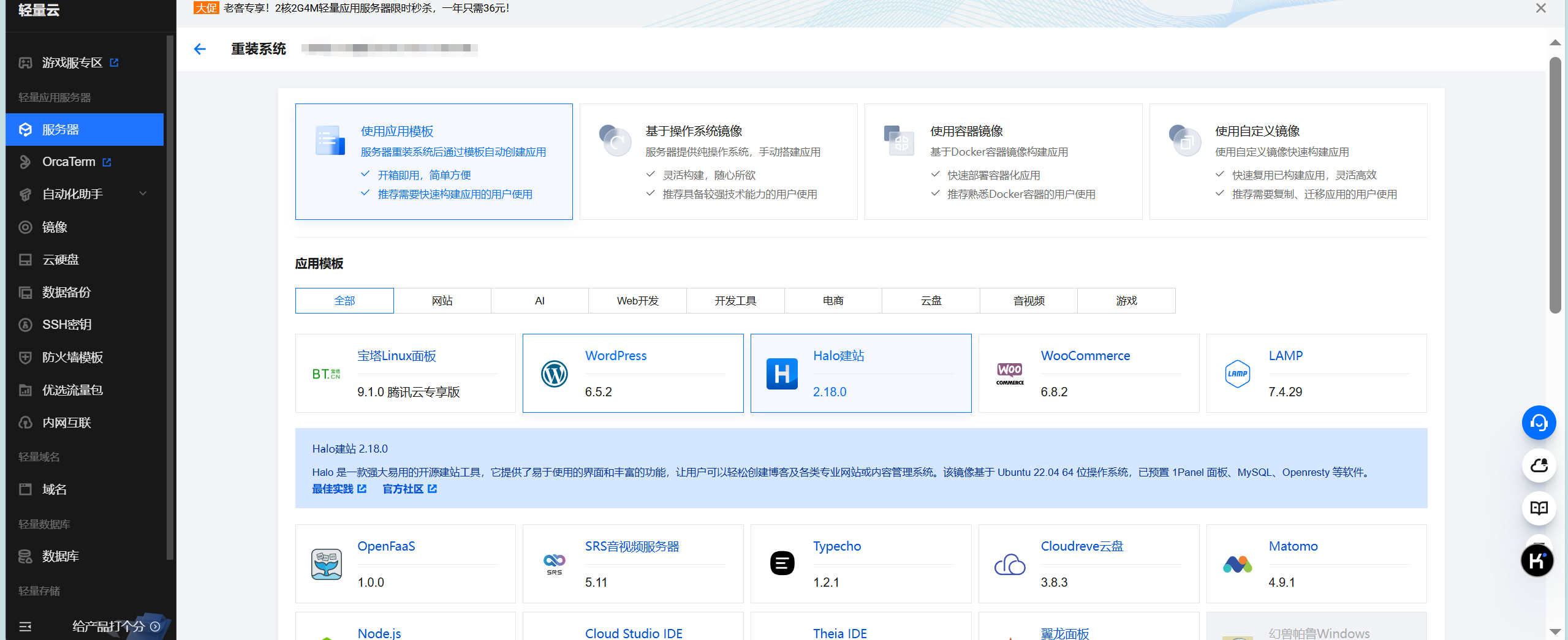The image size is (1568, 640).
Task: Switch to the 网站 template tab
Action: coord(442,301)
